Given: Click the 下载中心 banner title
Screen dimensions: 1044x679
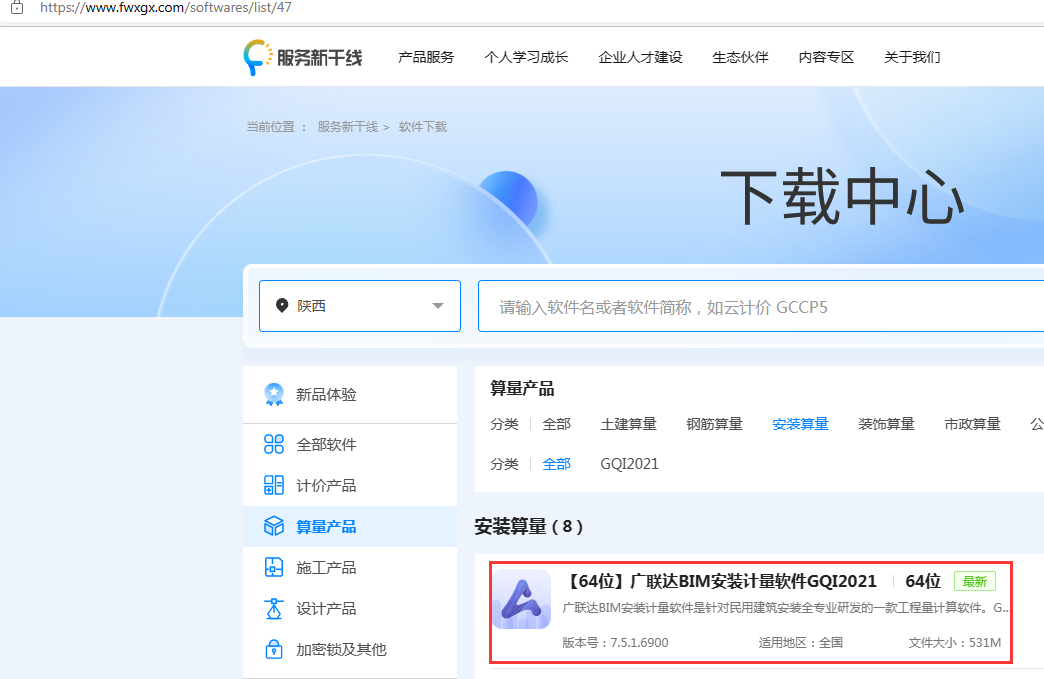Looking at the screenshot, I should pos(842,198).
